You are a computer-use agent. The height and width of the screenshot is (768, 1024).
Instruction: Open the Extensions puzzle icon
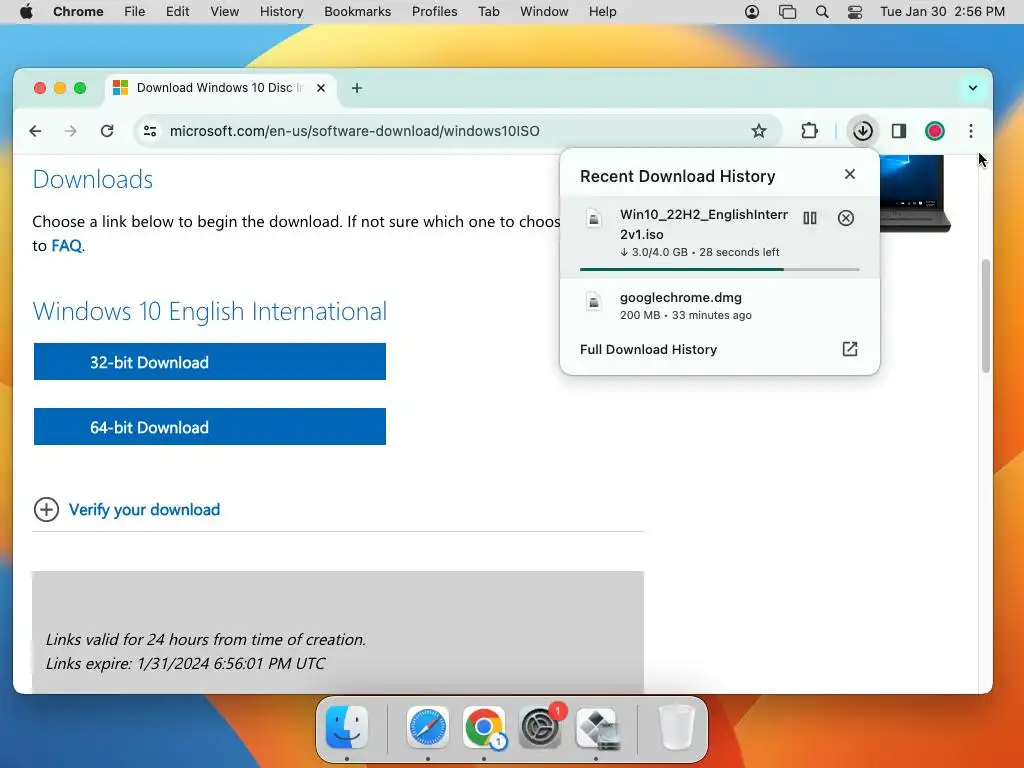[809, 131]
